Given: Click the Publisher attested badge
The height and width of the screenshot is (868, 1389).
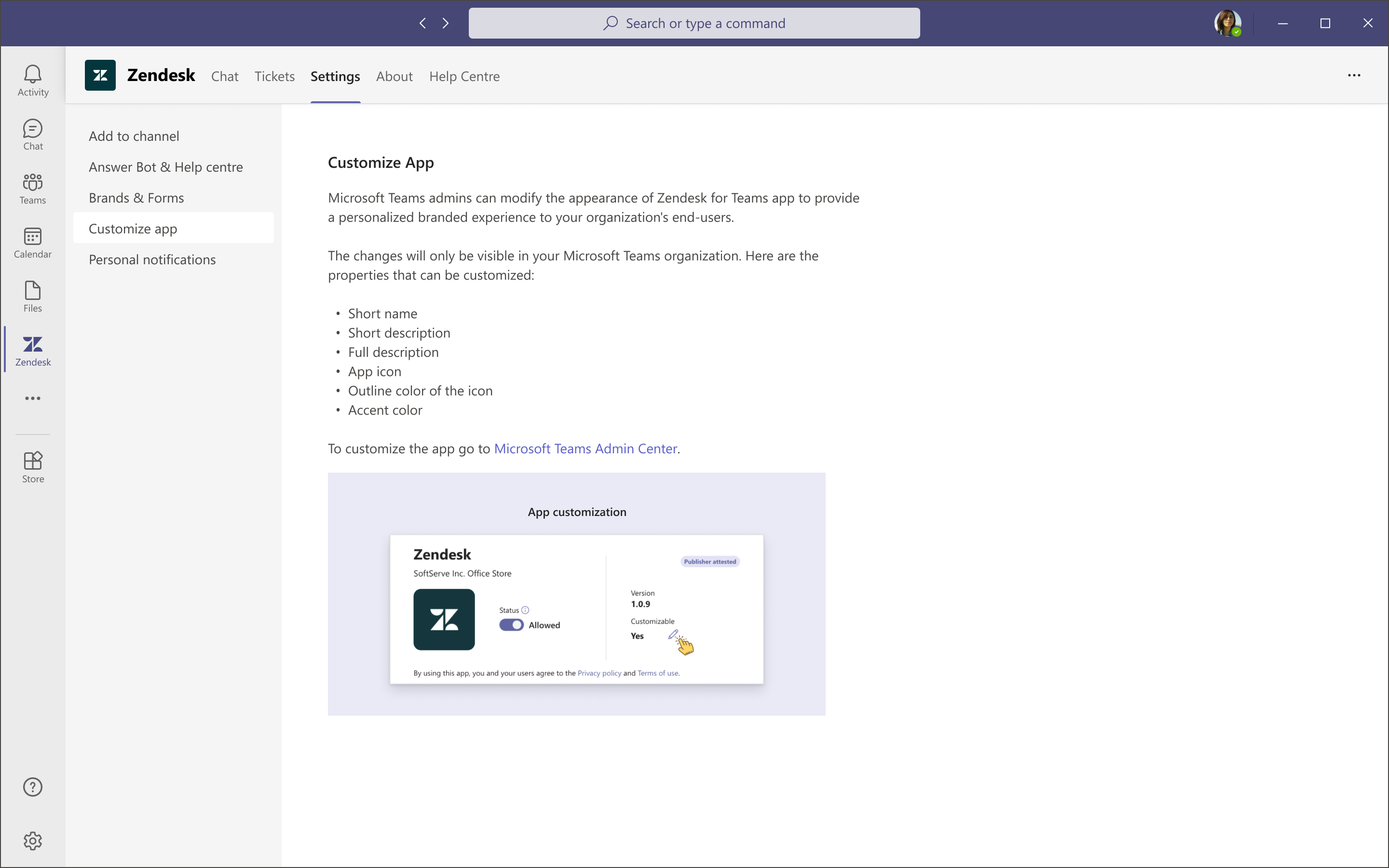Looking at the screenshot, I should [x=709, y=561].
